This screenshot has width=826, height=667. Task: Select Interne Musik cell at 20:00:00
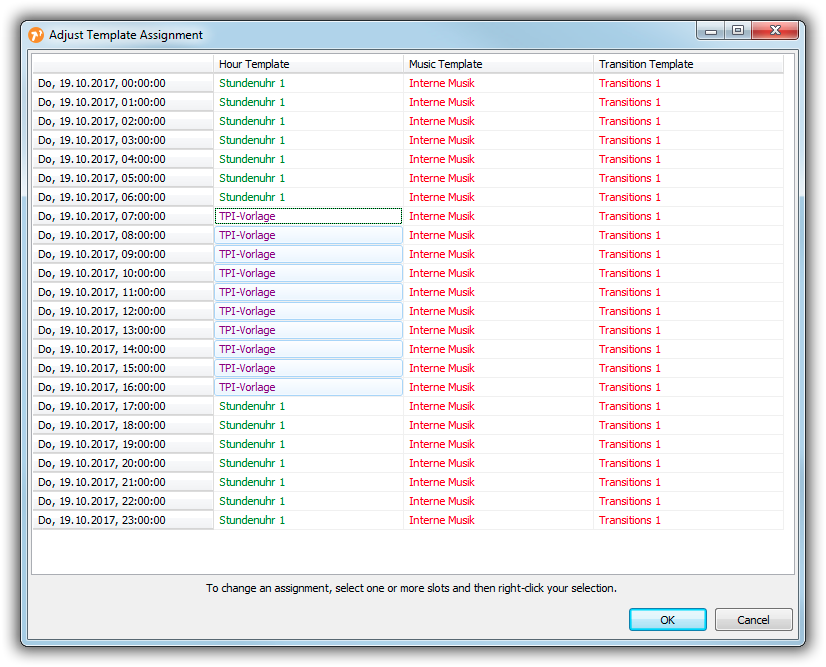498,463
